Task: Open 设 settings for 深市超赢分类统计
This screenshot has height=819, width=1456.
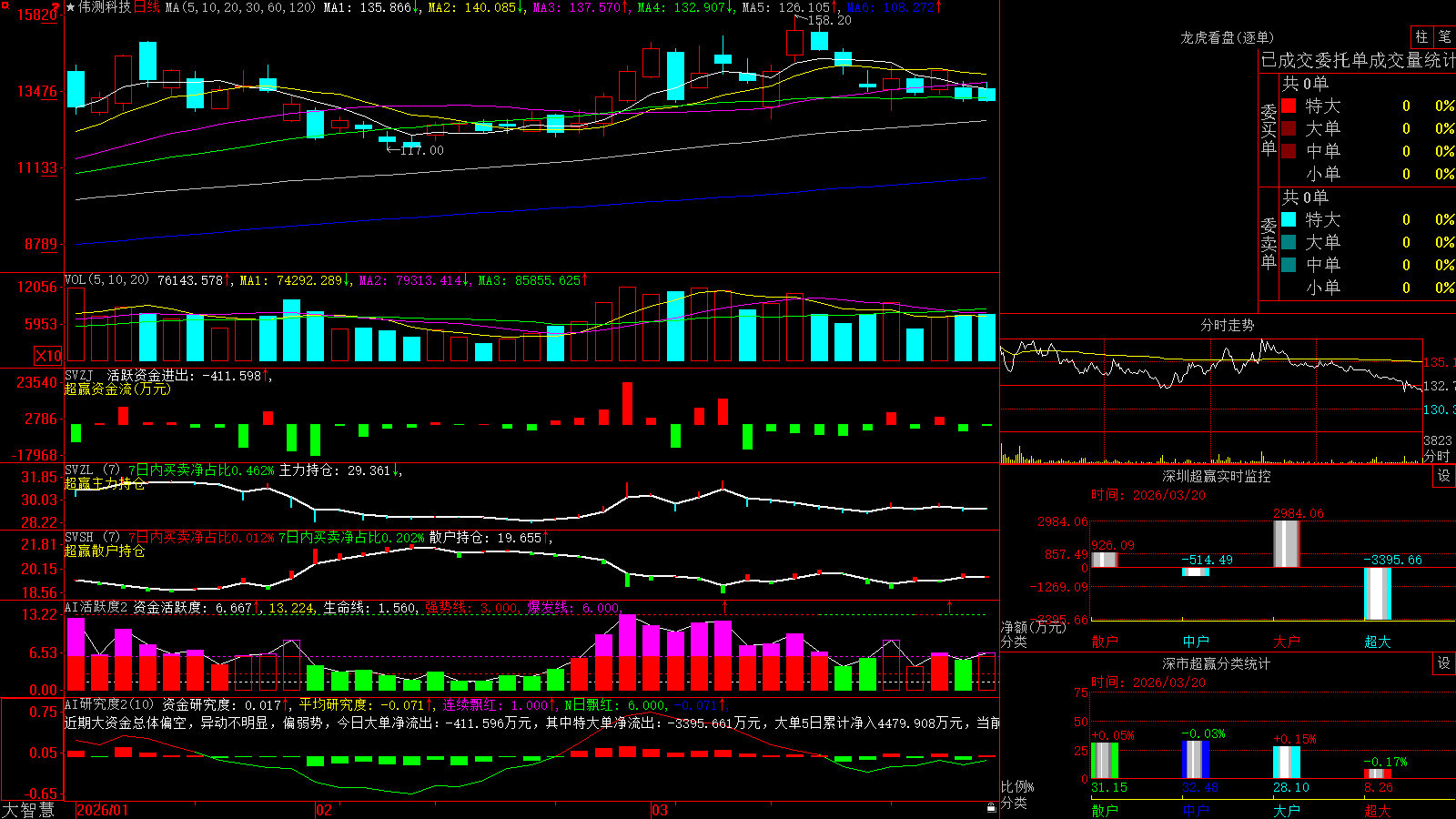Action: click(1444, 663)
